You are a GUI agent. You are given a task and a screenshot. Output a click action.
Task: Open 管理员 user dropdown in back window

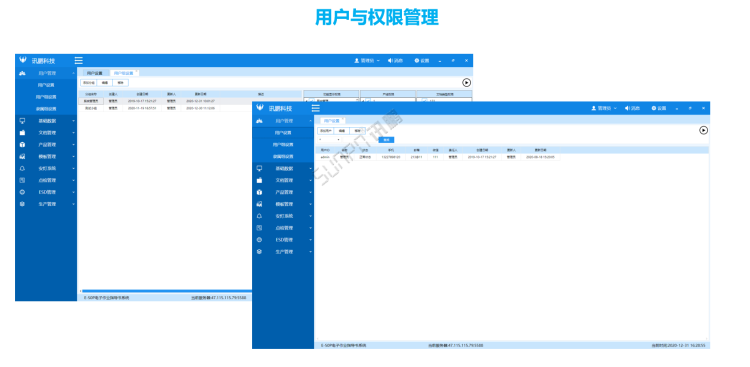click(367, 61)
